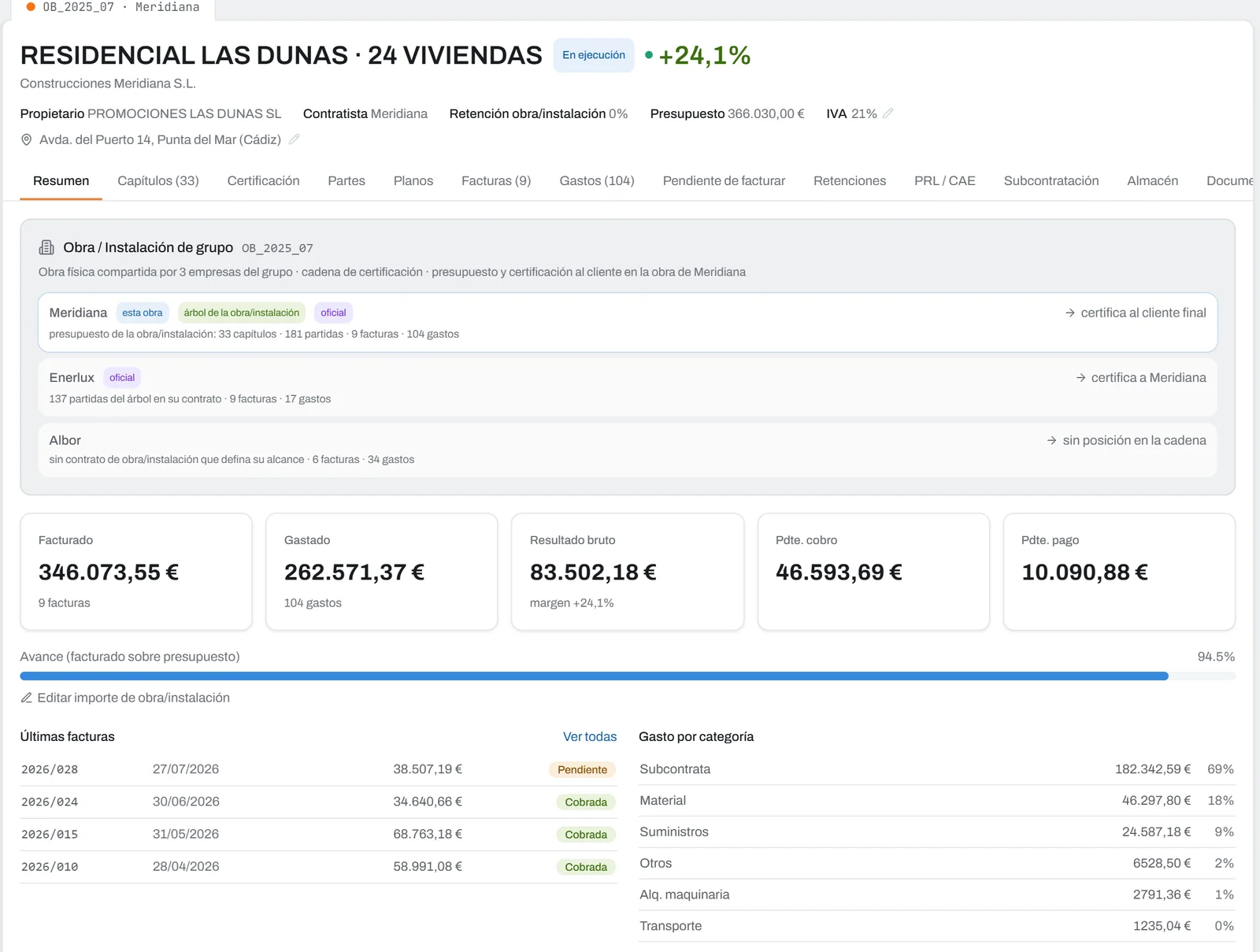Image resolution: width=1260 pixels, height=952 pixels.
Task: Click the Otros expense category row
Action: pos(937,864)
